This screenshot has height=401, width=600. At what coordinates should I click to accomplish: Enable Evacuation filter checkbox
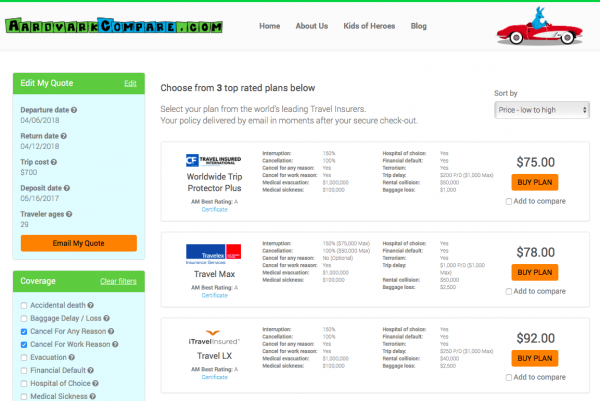click(x=24, y=357)
